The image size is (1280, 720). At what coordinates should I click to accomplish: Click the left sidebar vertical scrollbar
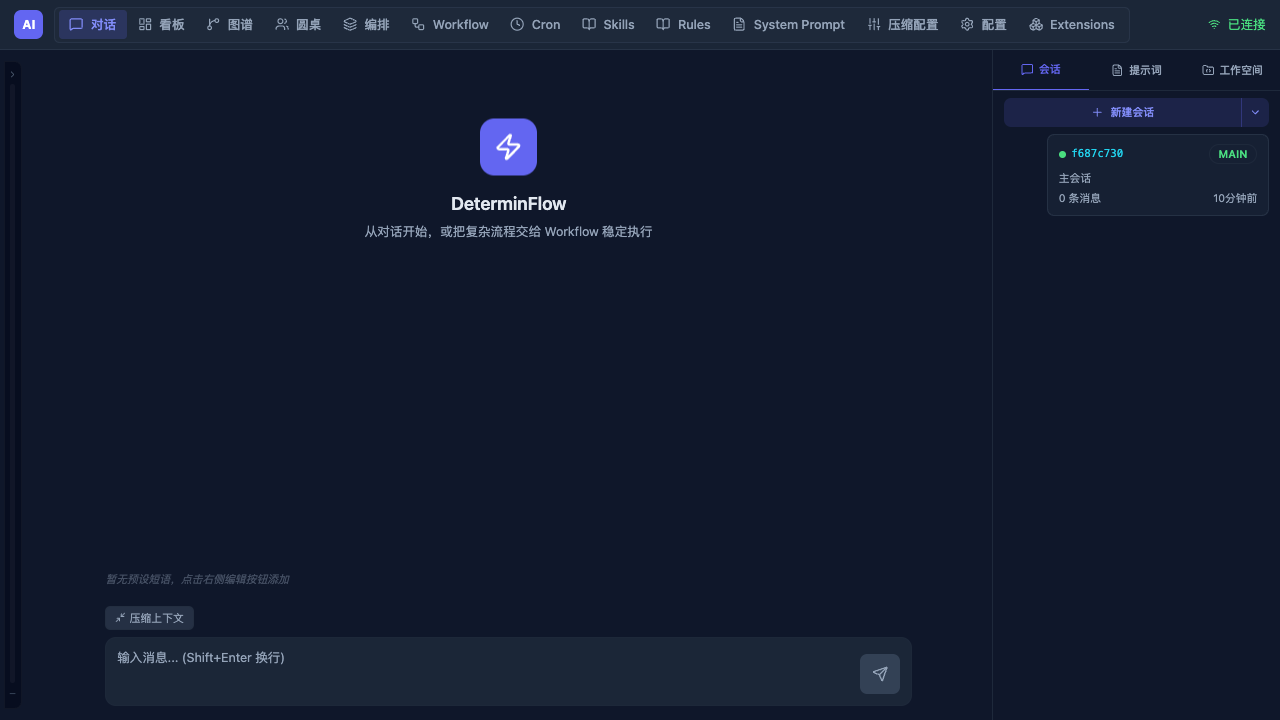click(x=12, y=385)
